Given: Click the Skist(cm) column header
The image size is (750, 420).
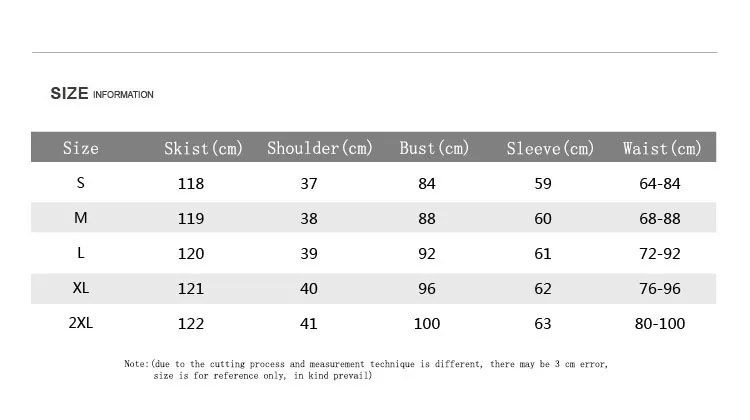Looking at the screenshot, I should coord(203,148).
